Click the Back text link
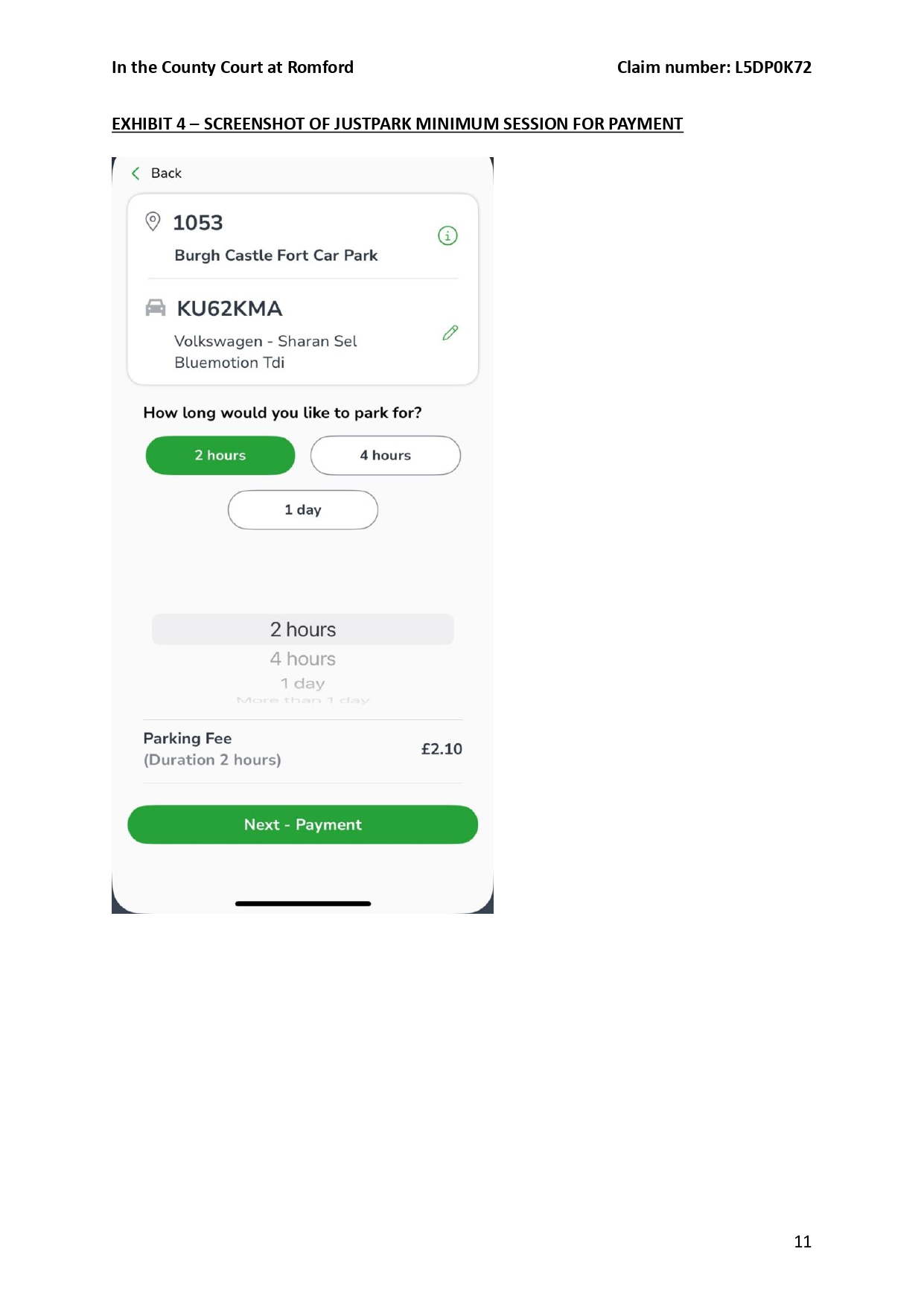The height and width of the screenshot is (1307, 924). [x=166, y=174]
